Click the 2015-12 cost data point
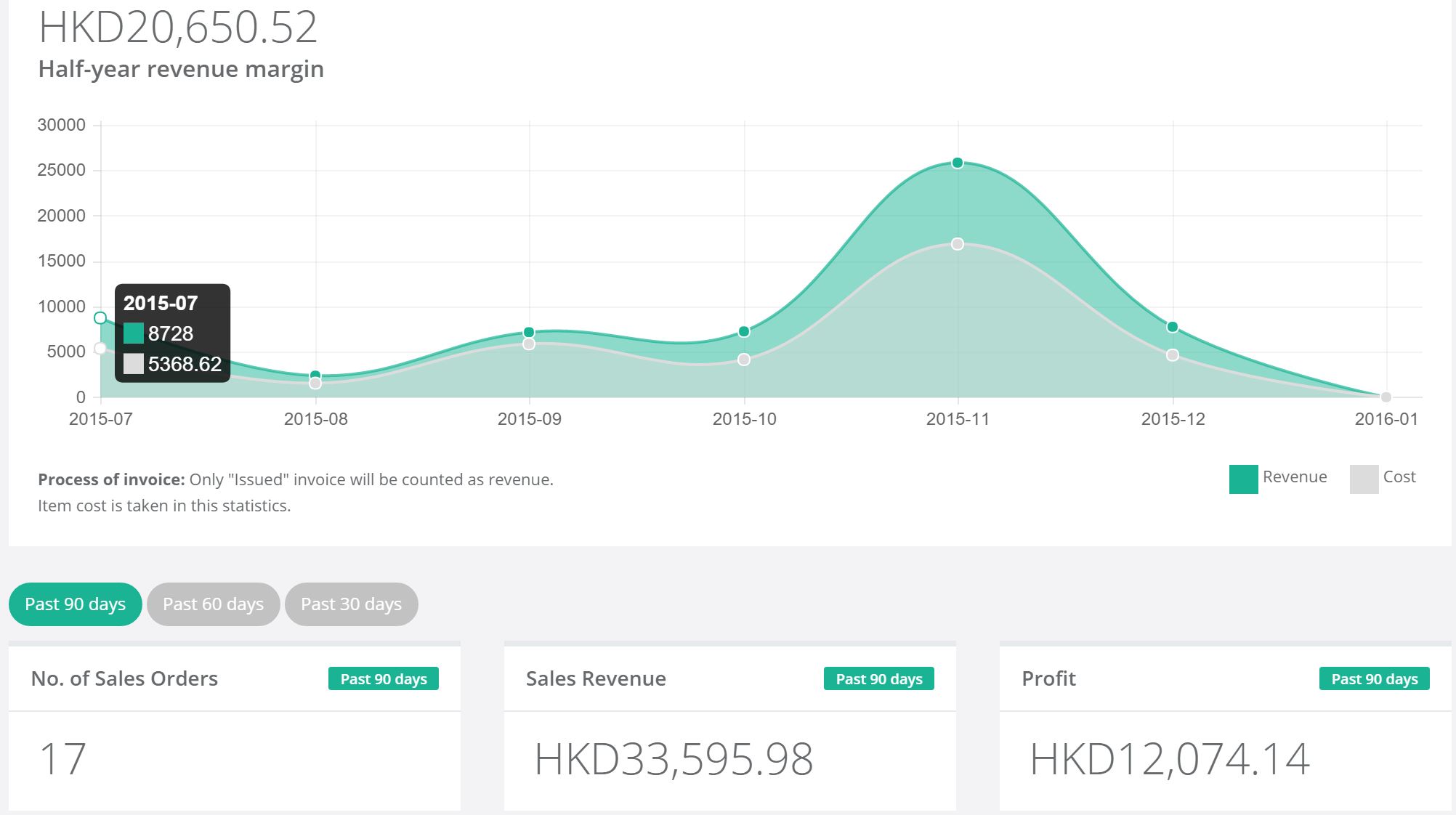1456x815 pixels. point(1173,355)
